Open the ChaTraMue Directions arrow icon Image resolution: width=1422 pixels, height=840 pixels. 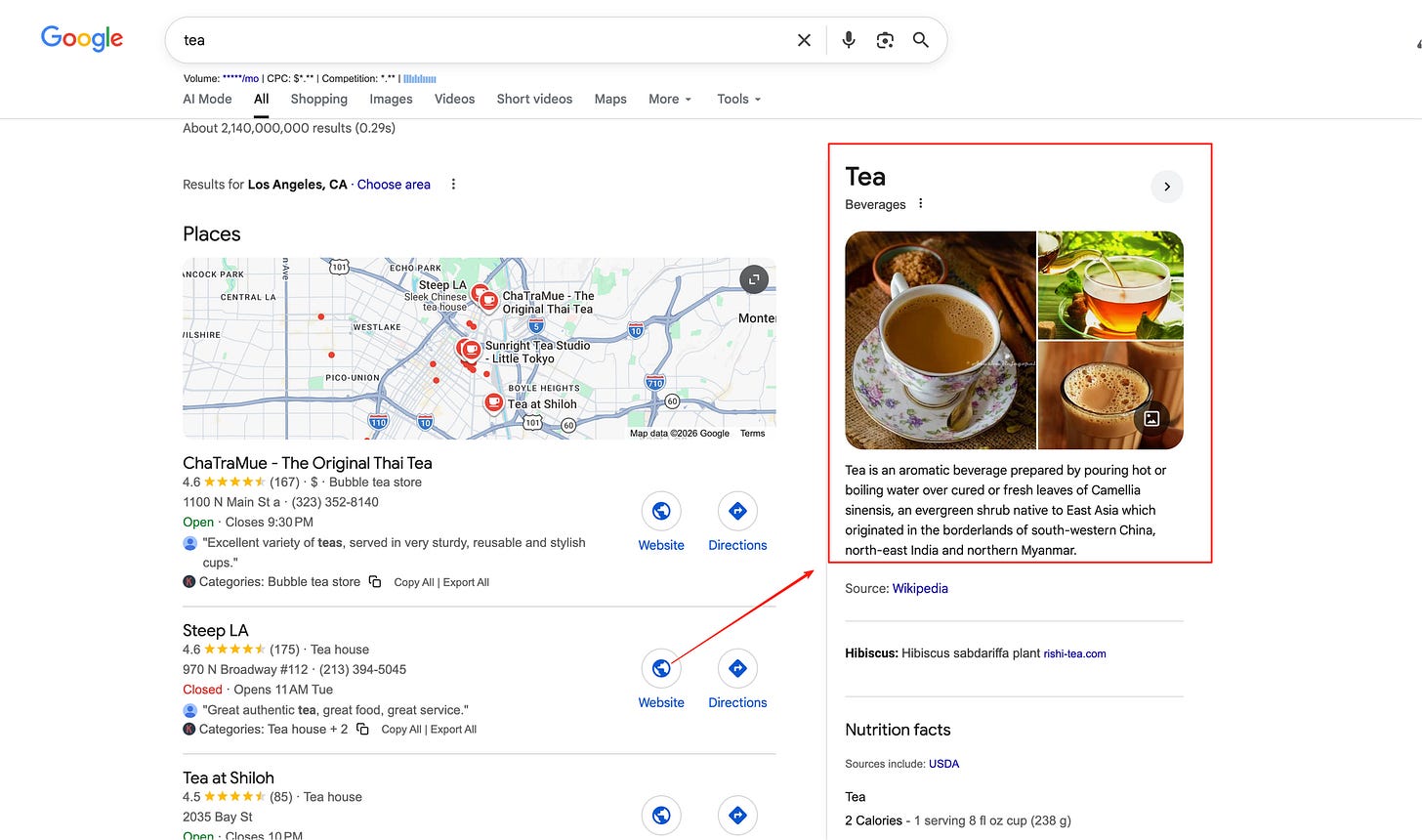click(737, 511)
